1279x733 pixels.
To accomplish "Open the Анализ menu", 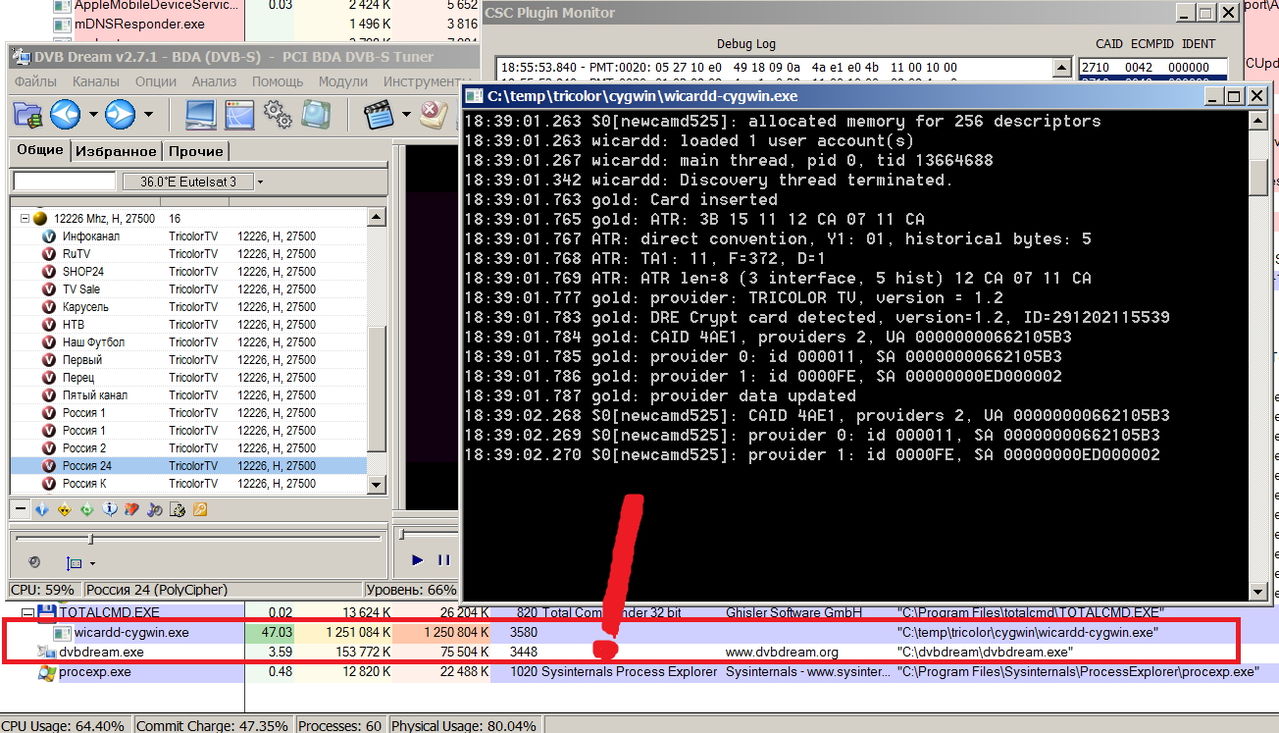I will (214, 81).
